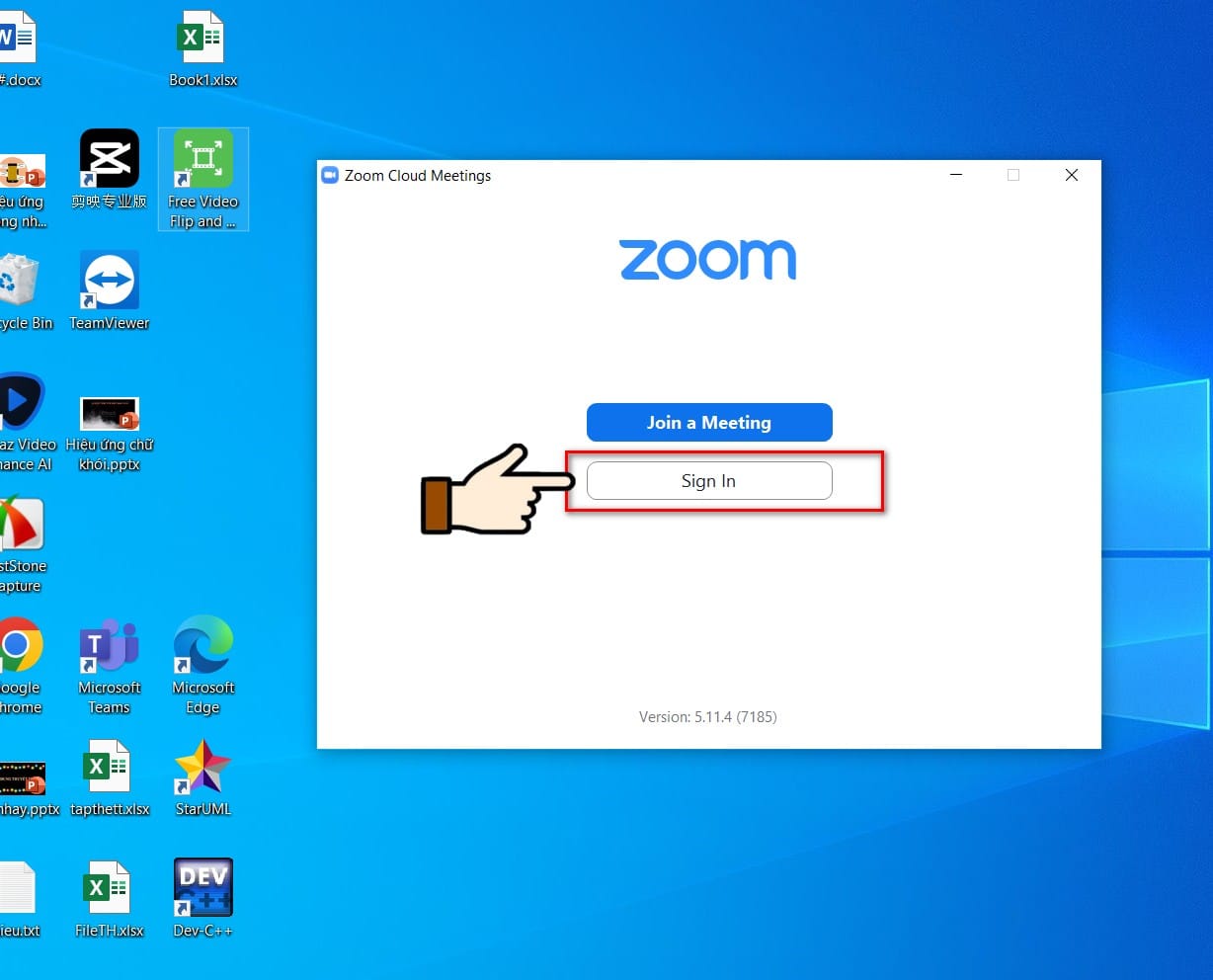The height and width of the screenshot is (980, 1213).
Task: Click the Sign In button
Action: click(709, 481)
